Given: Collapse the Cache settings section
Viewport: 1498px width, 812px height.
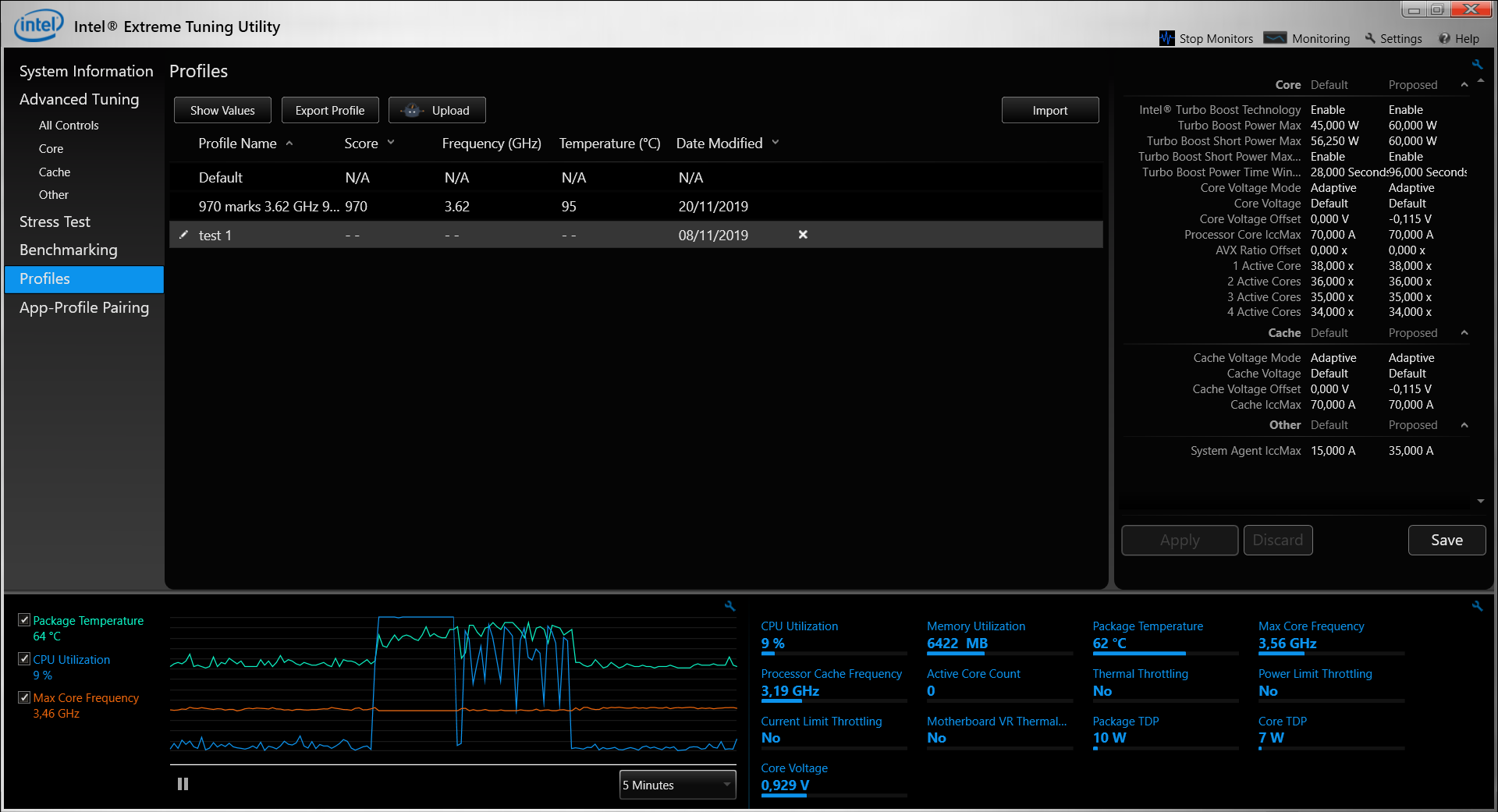Looking at the screenshot, I should (x=1464, y=333).
